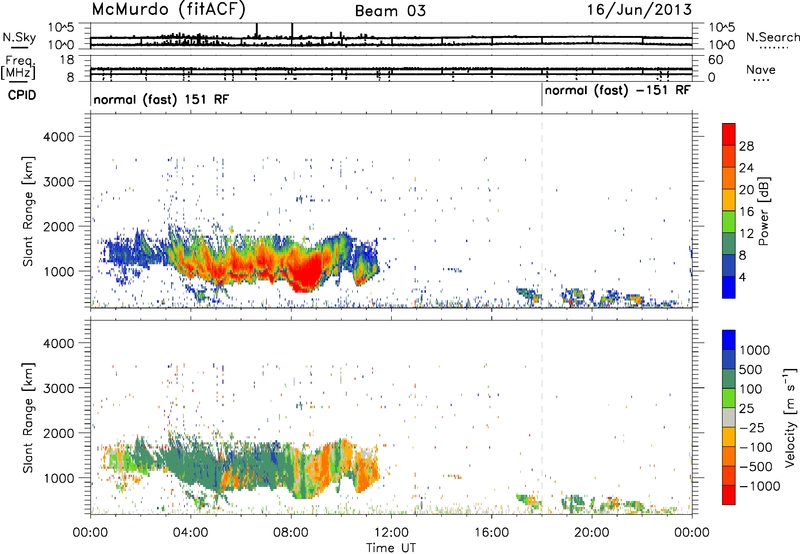Click the "500" label on Velocity colorbar
The height and width of the screenshot is (554, 800).
click(x=749, y=369)
